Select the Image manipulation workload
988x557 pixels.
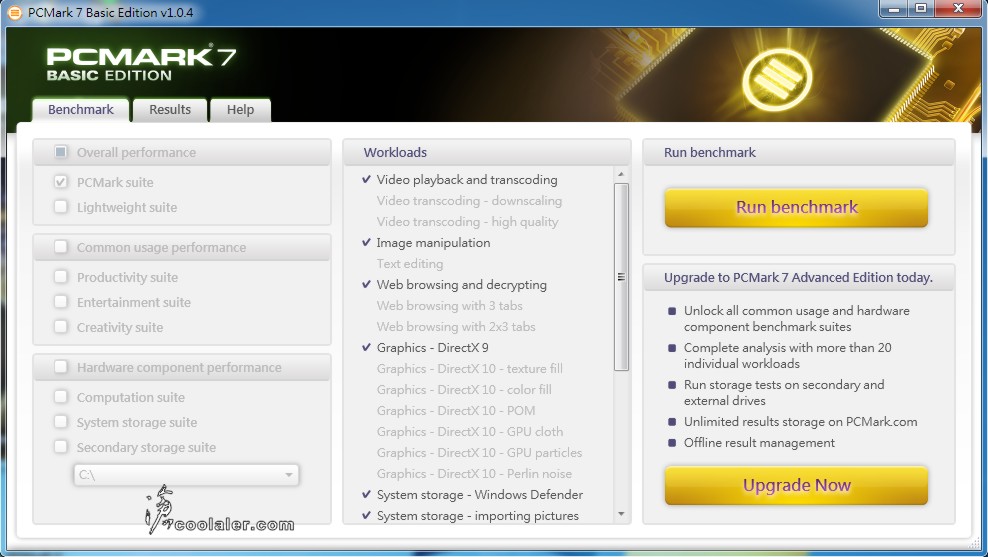point(434,243)
